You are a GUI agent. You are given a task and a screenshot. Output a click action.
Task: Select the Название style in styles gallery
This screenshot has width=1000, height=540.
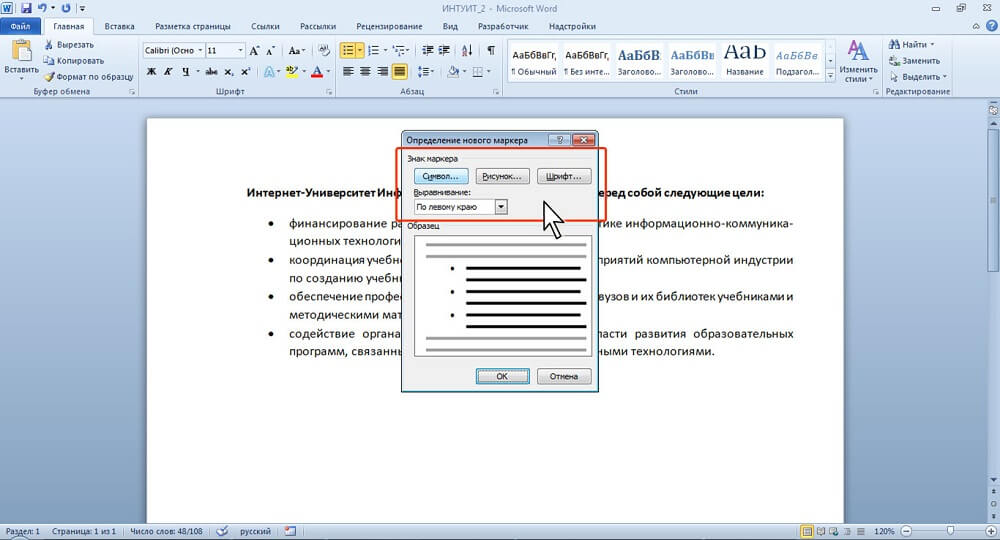pyautogui.click(x=743, y=58)
